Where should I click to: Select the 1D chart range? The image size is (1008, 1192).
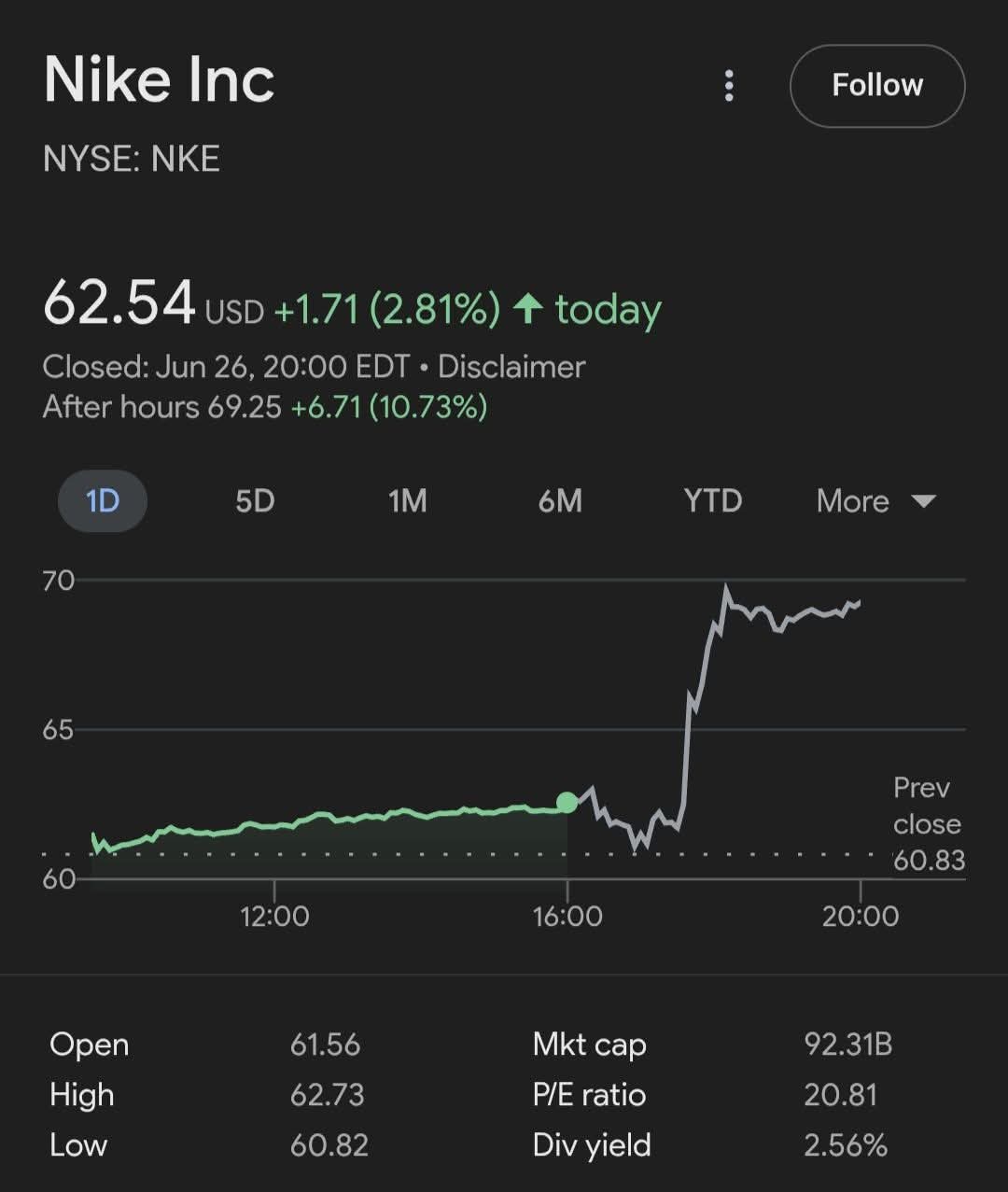[x=103, y=501]
